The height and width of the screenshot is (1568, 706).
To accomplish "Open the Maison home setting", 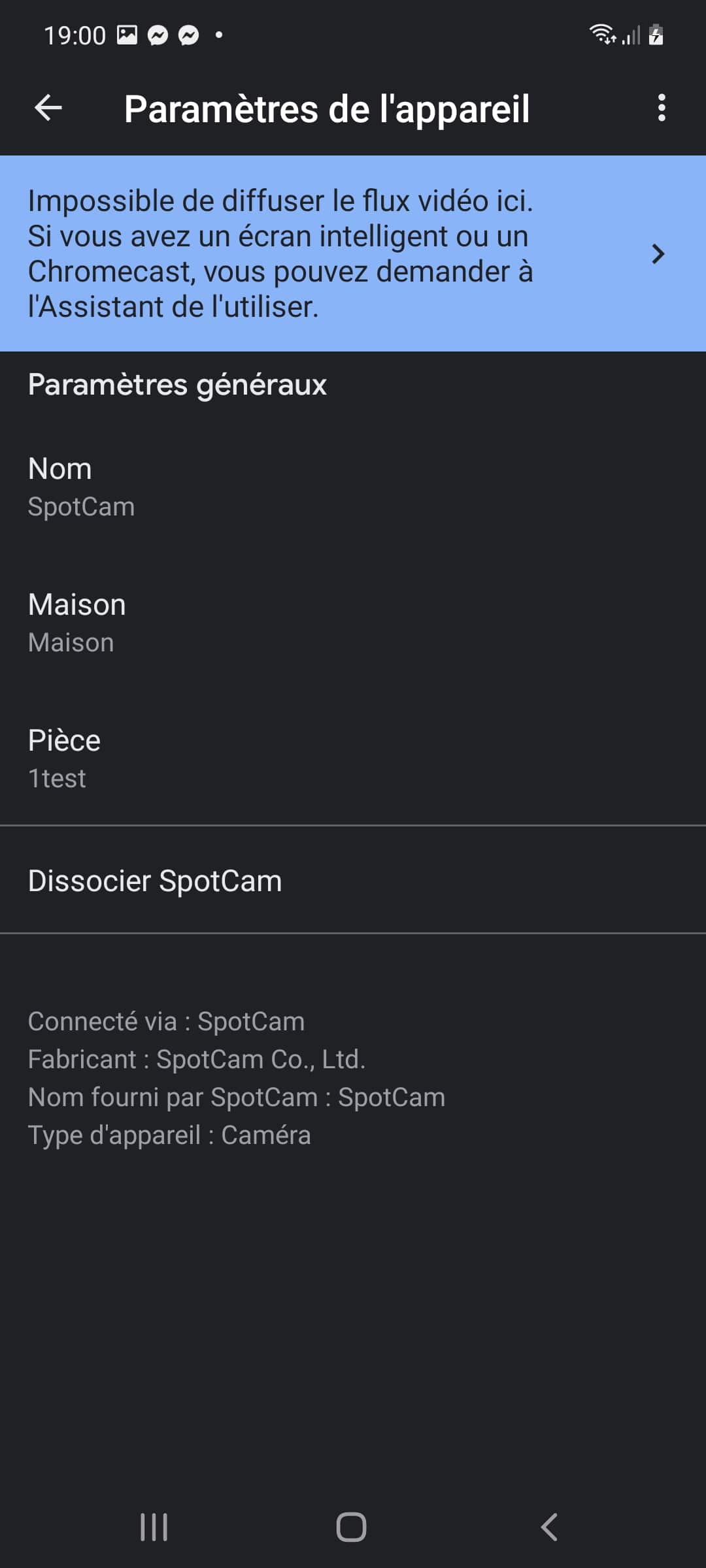I will click(353, 623).
